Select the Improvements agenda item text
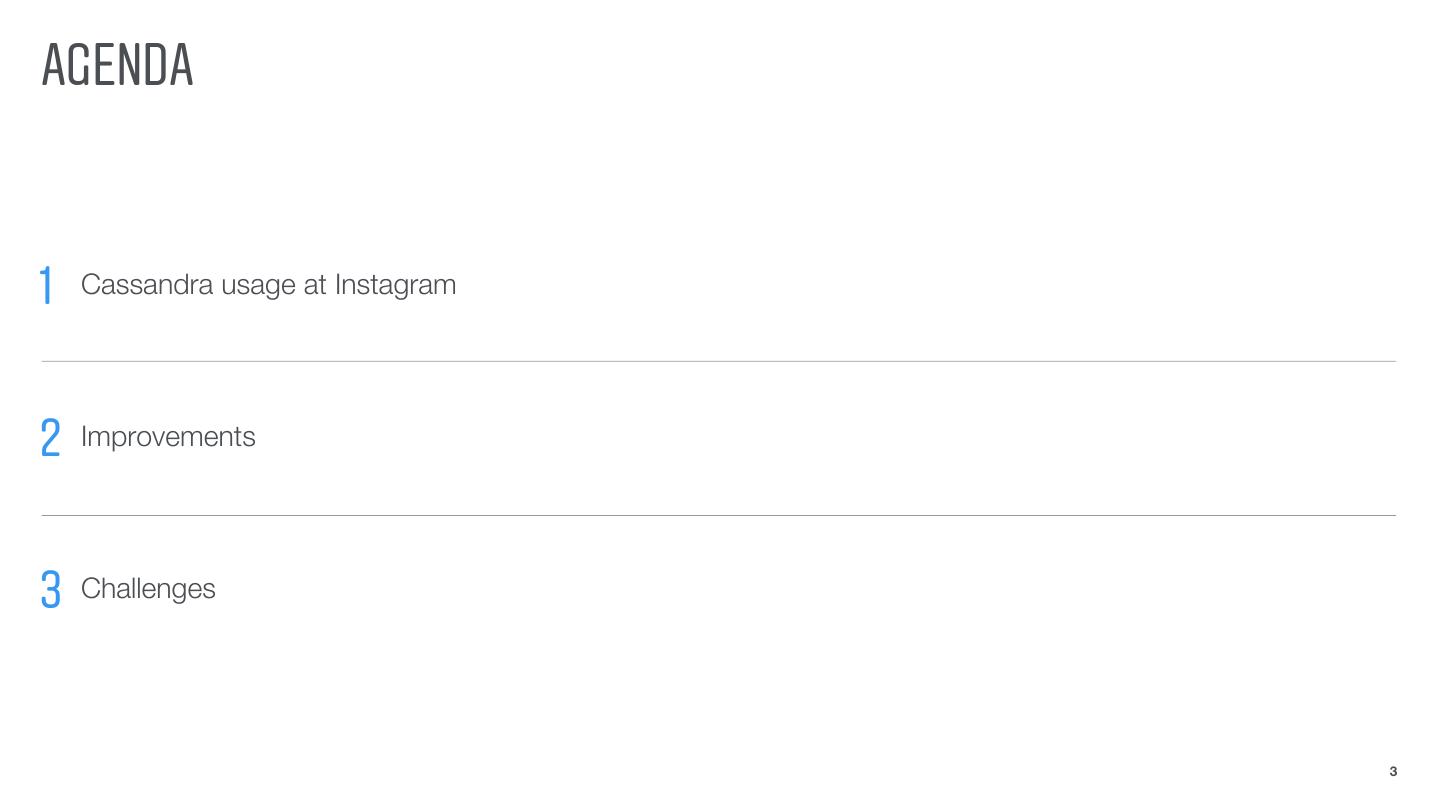Screen dimensions: 1440x810 tap(168, 437)
